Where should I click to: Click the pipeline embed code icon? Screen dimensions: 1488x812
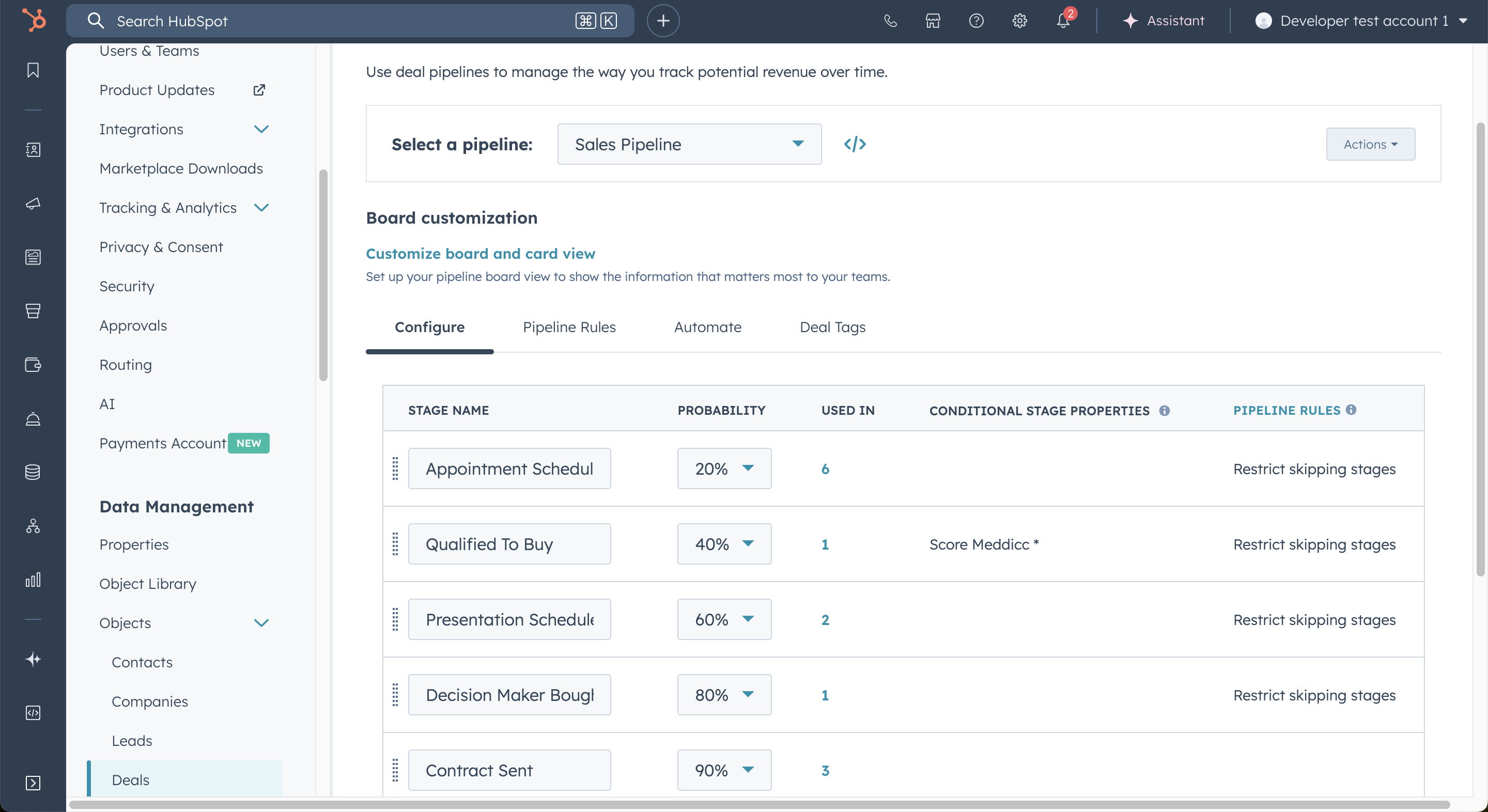click(x=855, y=144)
